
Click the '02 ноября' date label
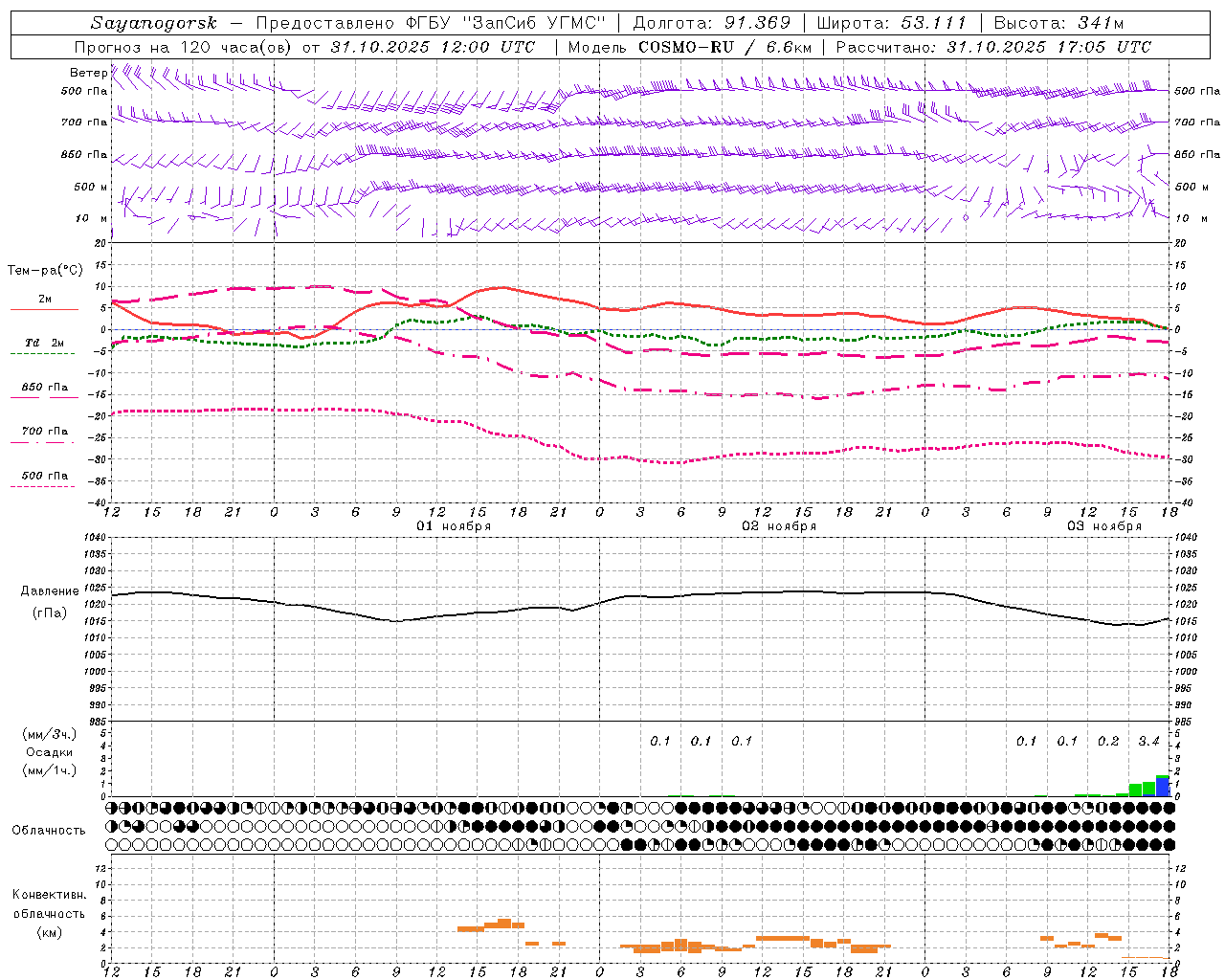coord(779,526)
